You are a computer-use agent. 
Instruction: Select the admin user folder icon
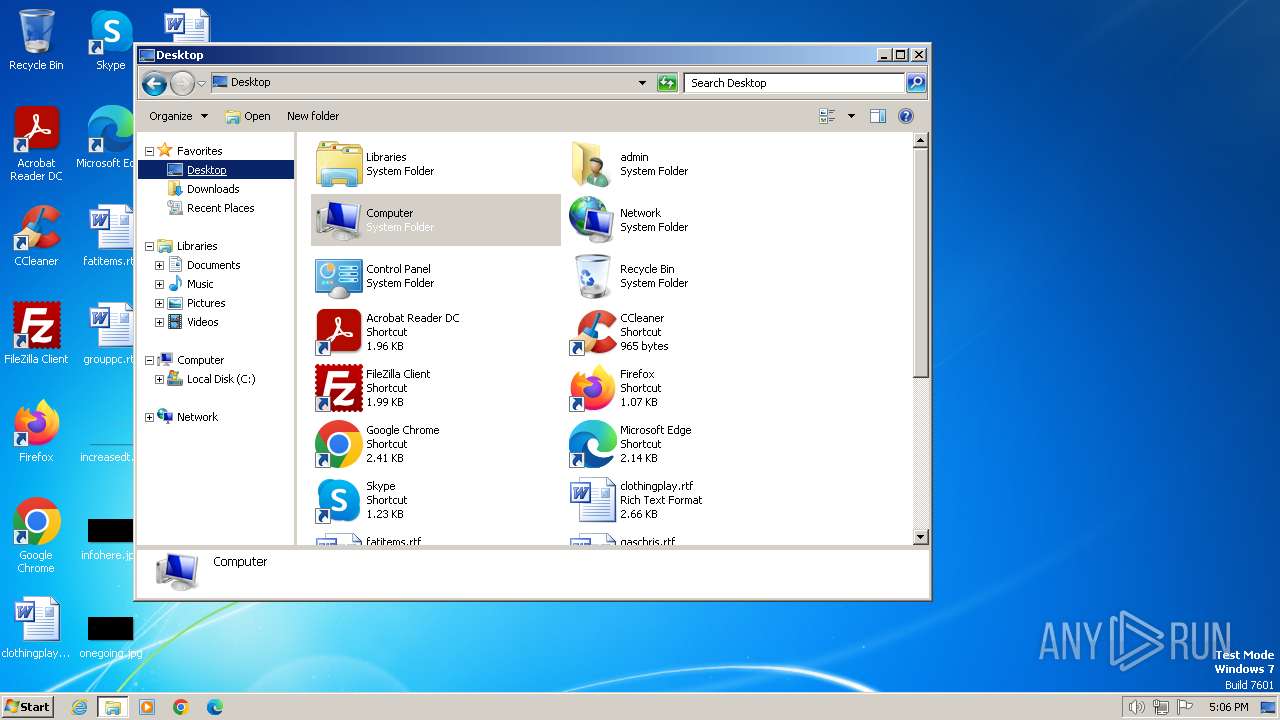point(592,164)
